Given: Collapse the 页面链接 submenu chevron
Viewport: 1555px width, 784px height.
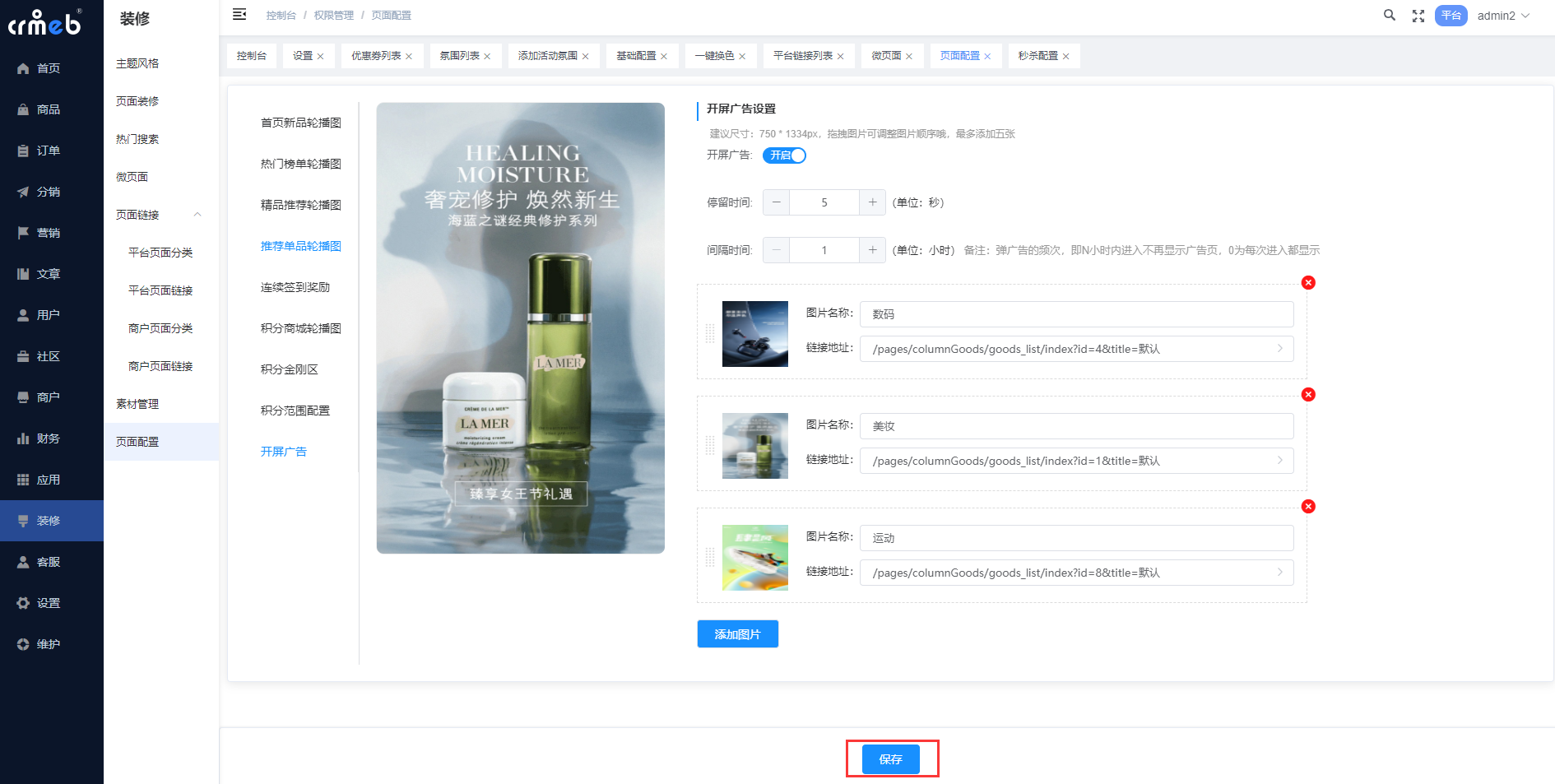Looking at the screenshot, I should click(197, 215).
